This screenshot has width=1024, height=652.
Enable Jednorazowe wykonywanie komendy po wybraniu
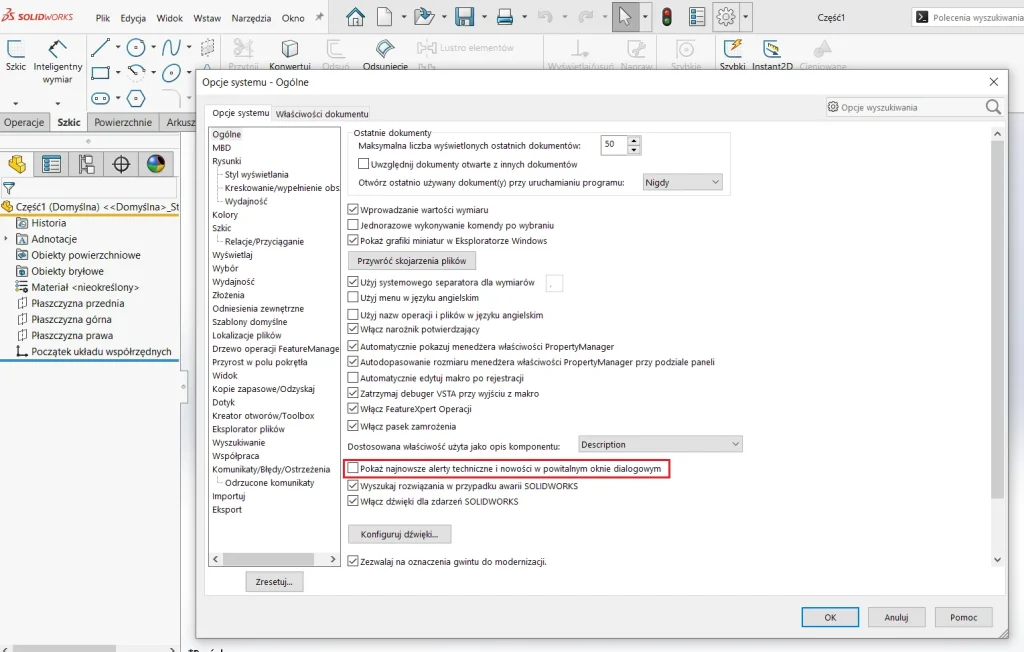(353, 225)
